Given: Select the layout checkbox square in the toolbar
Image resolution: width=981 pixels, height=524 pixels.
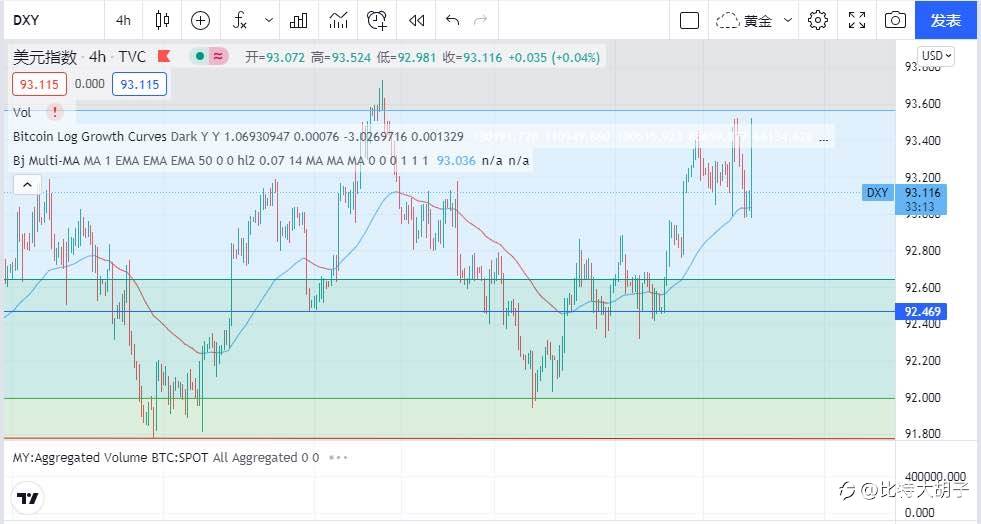Looking at the screenshot, I should point(689,21).
